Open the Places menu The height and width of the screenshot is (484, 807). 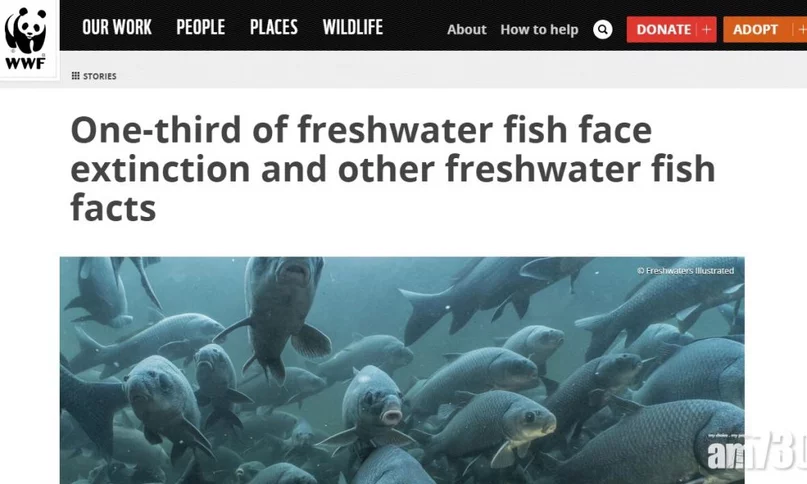click(x=274, y=27)
